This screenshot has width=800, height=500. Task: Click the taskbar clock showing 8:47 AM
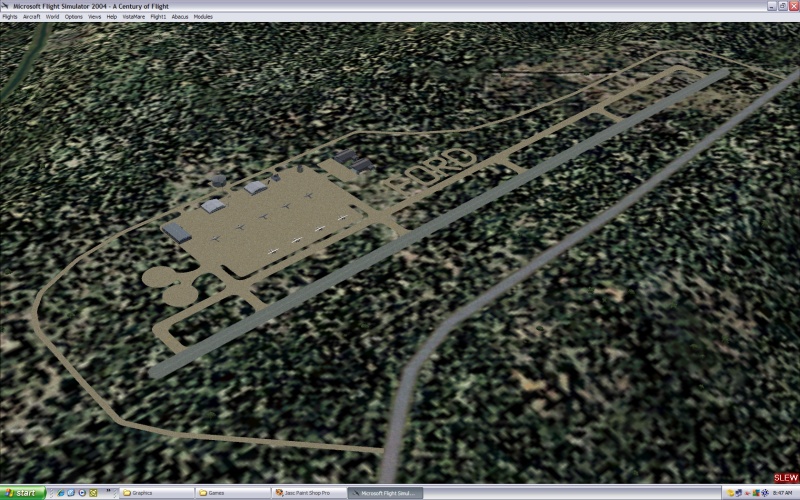point(782,493)
